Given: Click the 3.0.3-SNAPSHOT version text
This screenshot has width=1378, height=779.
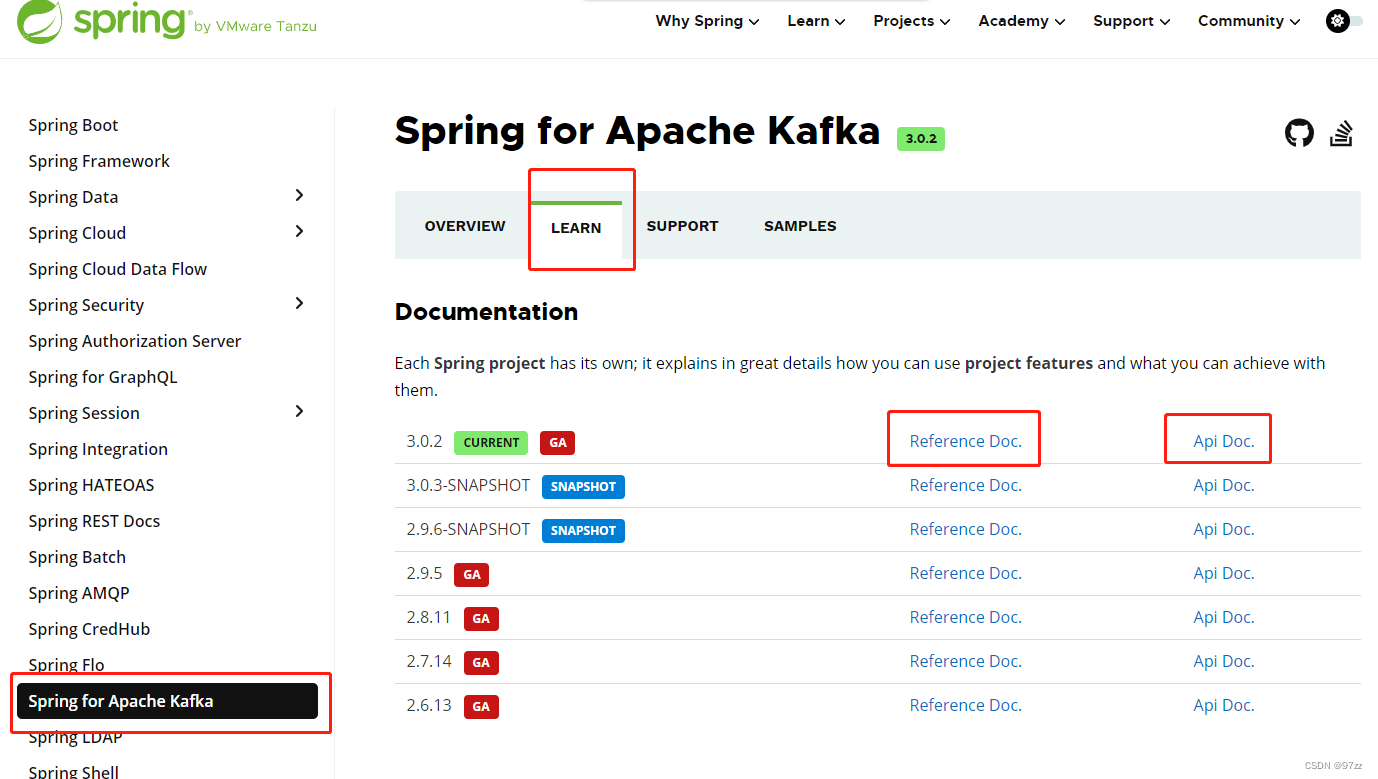Looking at the screenshot, I should point(468,485).
